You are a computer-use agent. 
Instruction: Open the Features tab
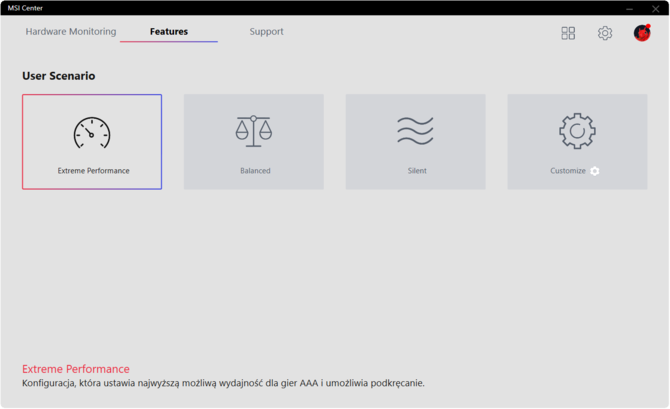169,32
